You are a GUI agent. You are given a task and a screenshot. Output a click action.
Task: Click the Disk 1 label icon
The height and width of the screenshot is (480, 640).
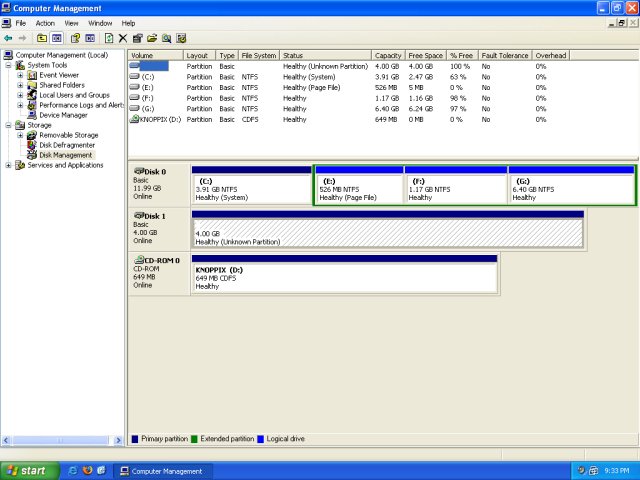click(140, 216)
